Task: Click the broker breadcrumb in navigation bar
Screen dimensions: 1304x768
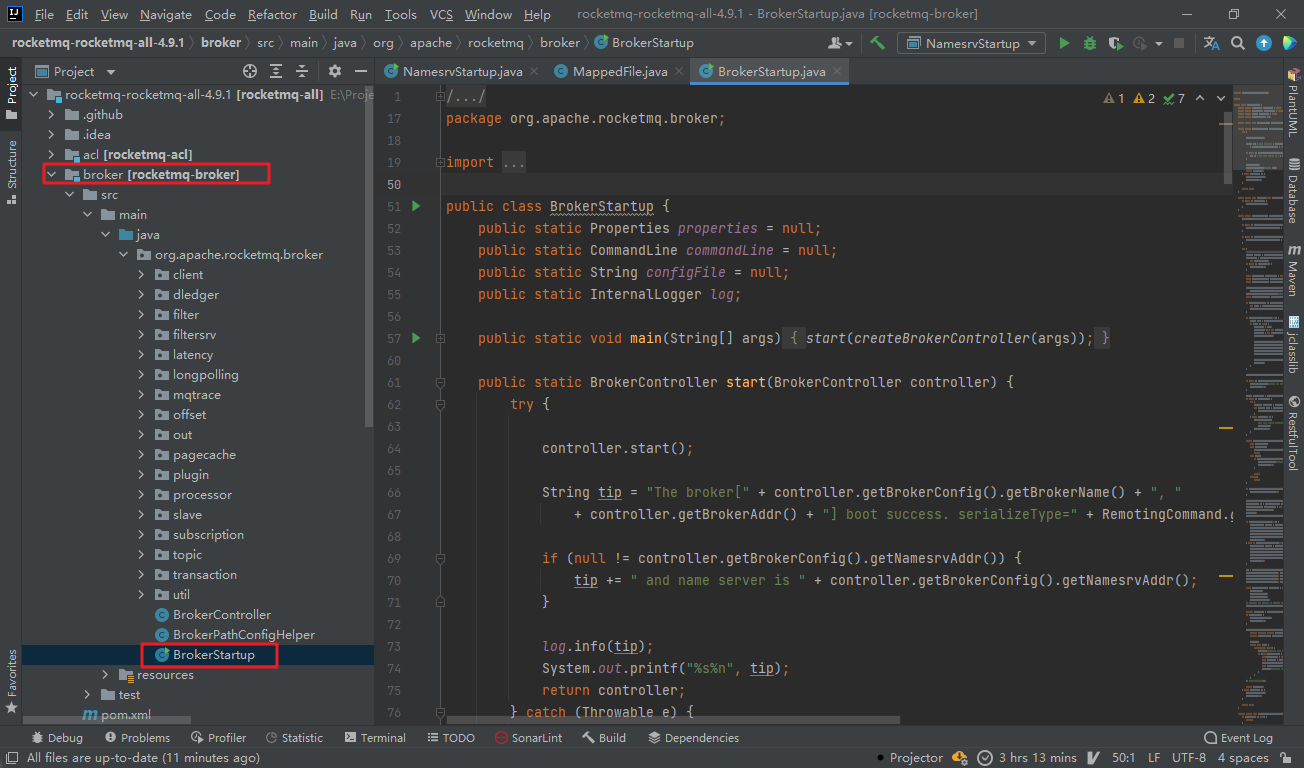Action: [220, 43]
